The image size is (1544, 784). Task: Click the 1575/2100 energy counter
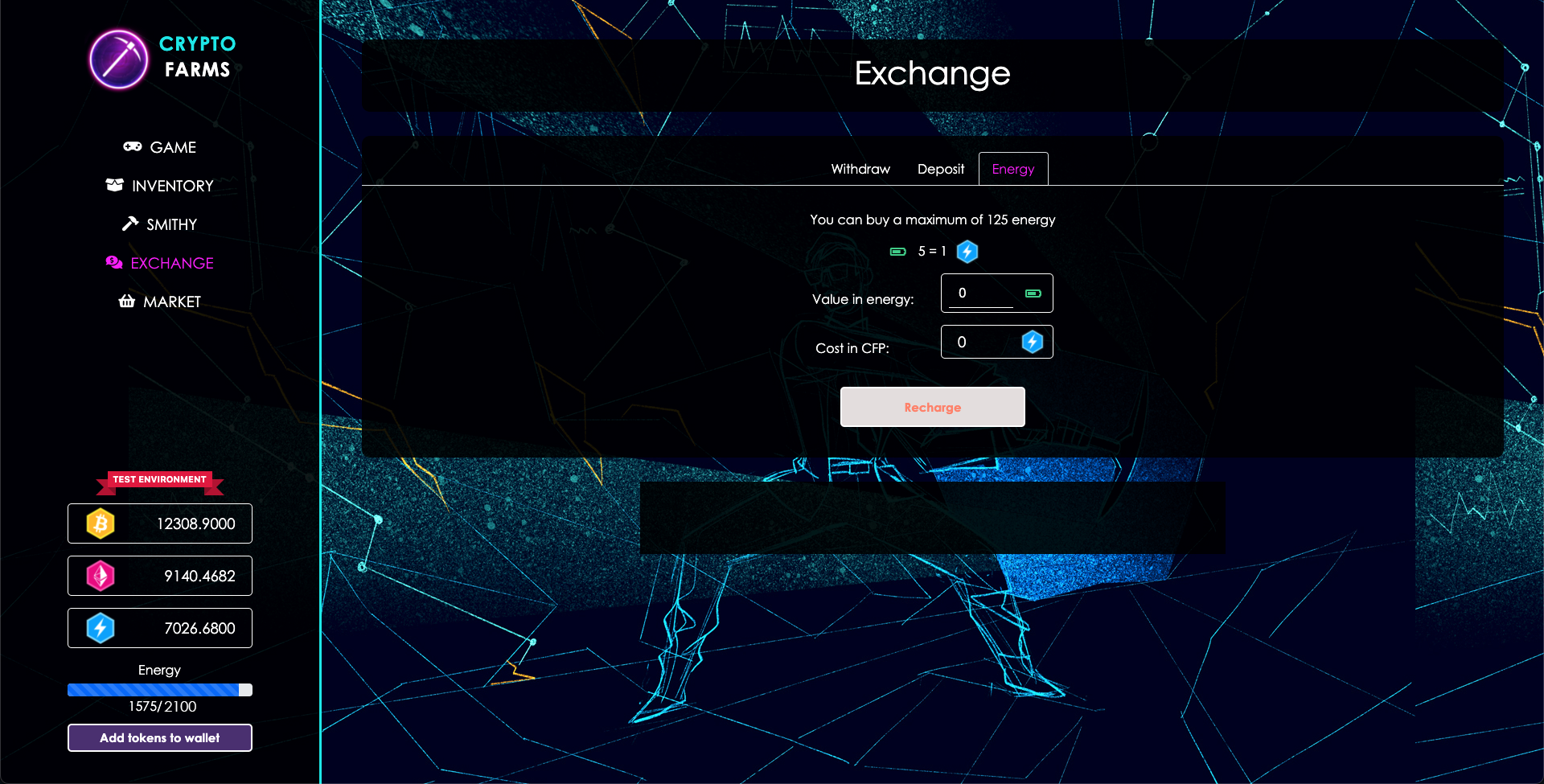[162, 706]
